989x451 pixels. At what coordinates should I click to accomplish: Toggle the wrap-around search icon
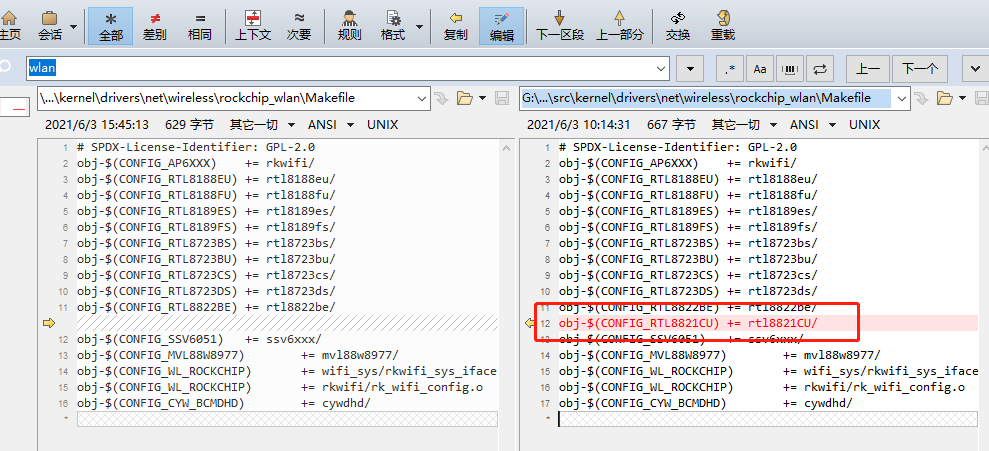pos(820,68)
